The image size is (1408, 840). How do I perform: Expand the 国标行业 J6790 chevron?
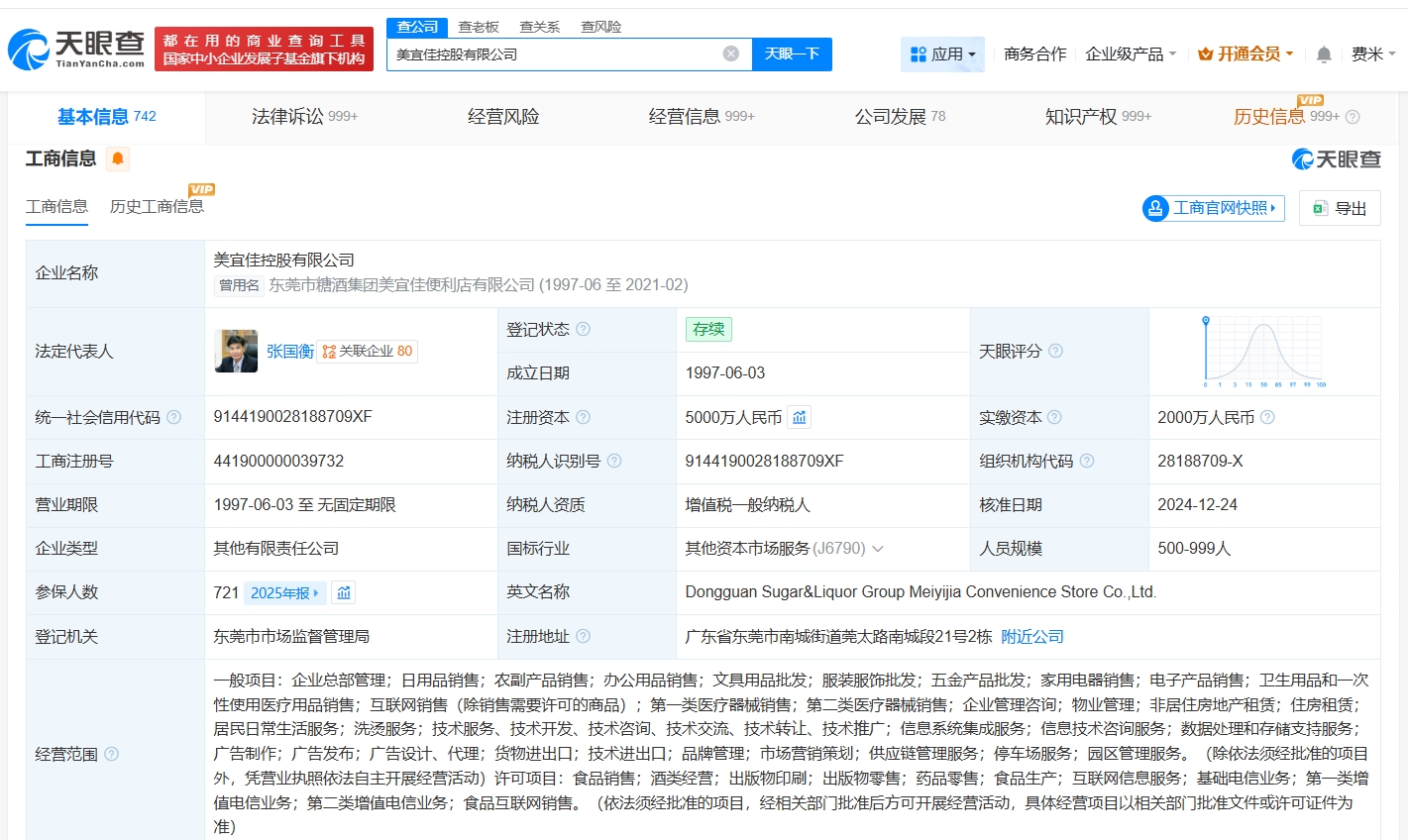pyautogui.click(x=878, y=549)
